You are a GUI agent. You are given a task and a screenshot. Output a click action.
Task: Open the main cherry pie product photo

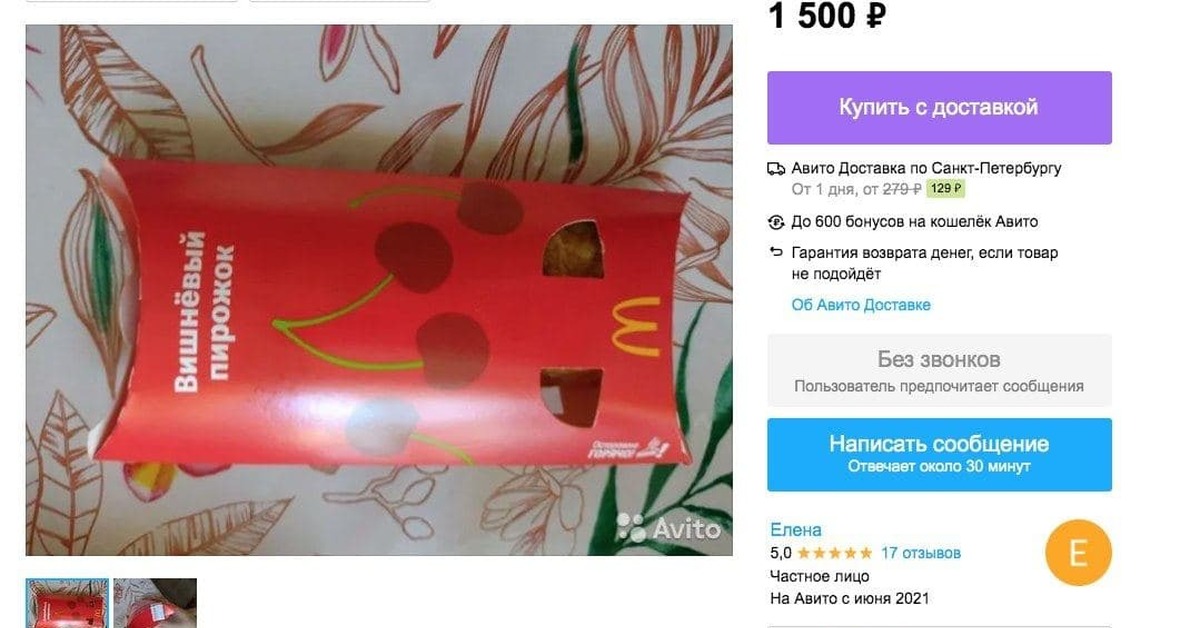(379, 290)
